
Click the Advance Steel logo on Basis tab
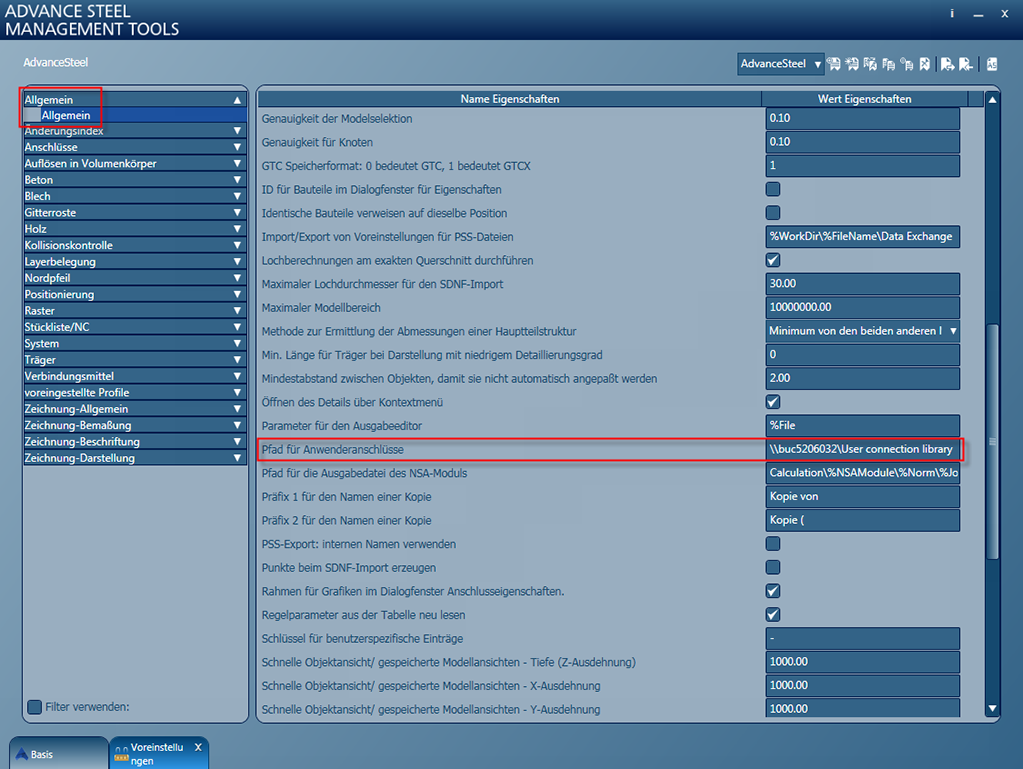(x=22, y=754)
